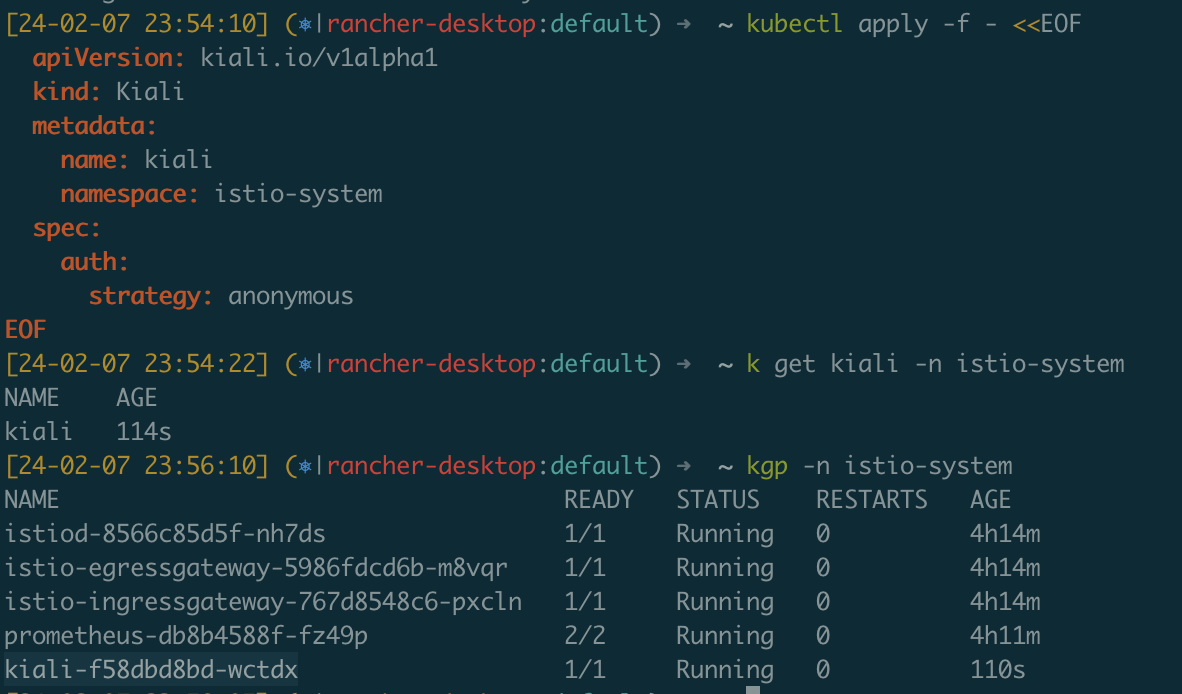Click the timestamp "[24-02-07 23:54:10]"
The height and width of the screenshot is (694, 1182).
[136, 24]
